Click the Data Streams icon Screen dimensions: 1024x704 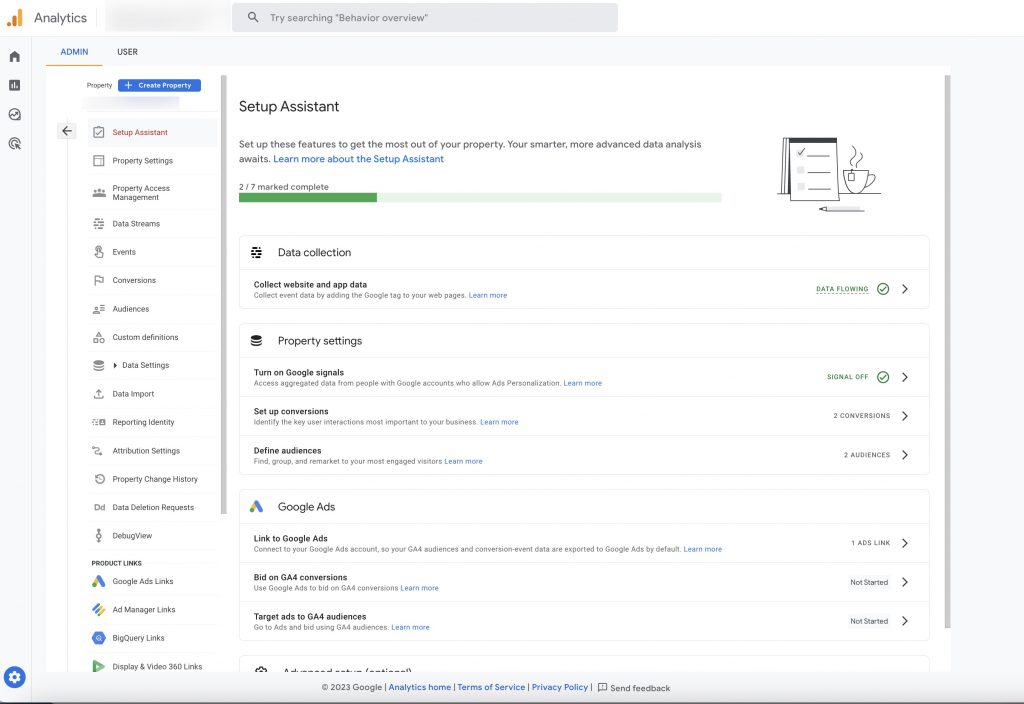(x=99, y=223)
